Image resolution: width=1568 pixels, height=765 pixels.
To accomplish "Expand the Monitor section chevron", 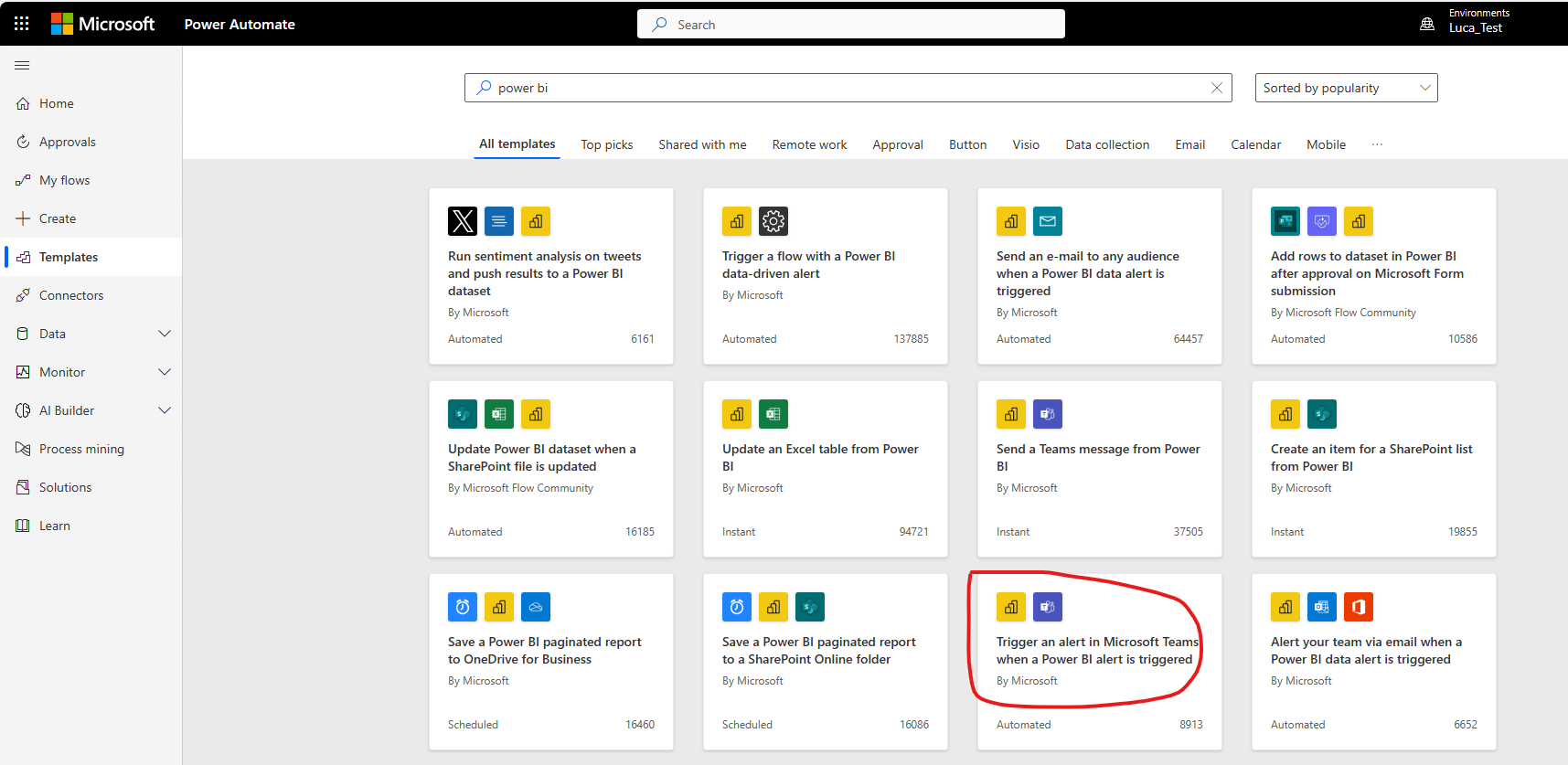I will click(x=165, y=372).
